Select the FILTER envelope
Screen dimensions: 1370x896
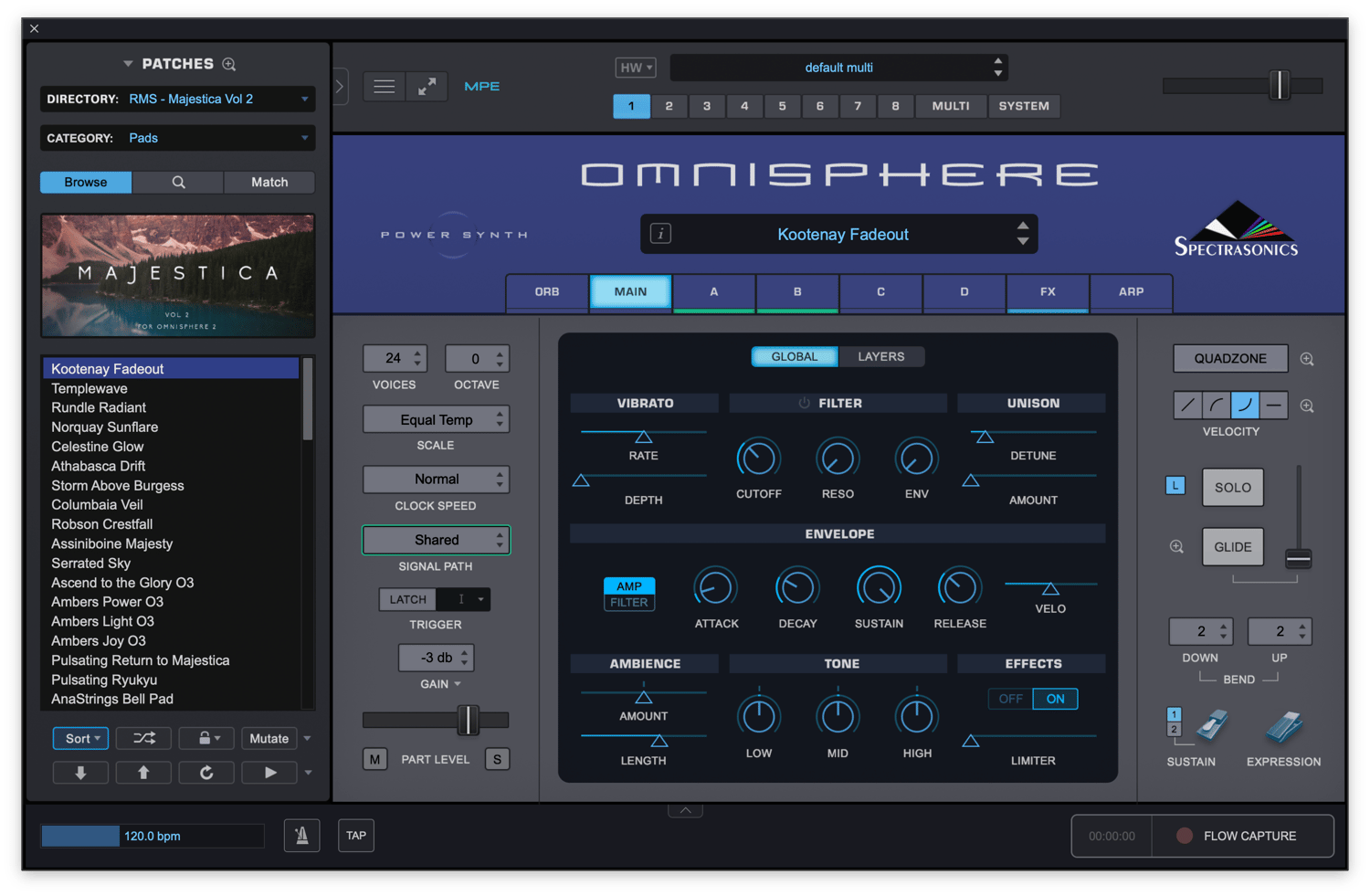click(629, 603)
